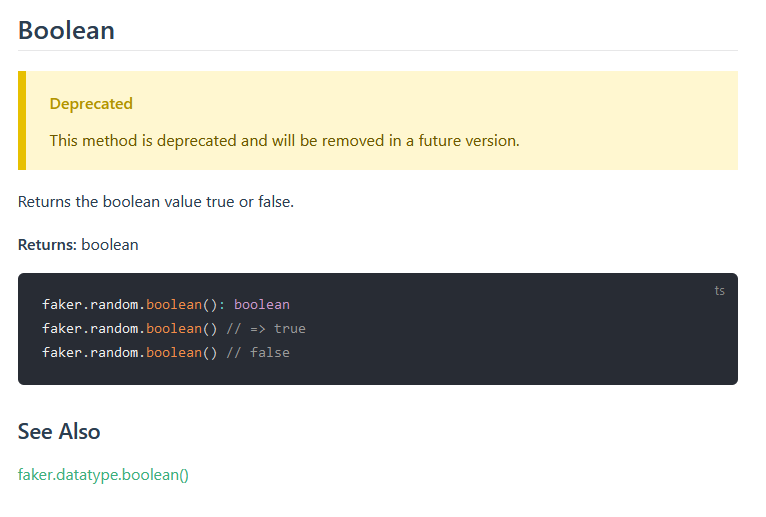Click the boolean return type text
This screenshot has width=766, height=517.
(x=110, y=244)
